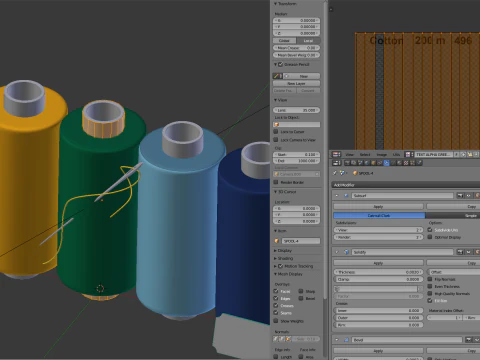
Task: Collapse the Item panel
Action: (275, 231)
